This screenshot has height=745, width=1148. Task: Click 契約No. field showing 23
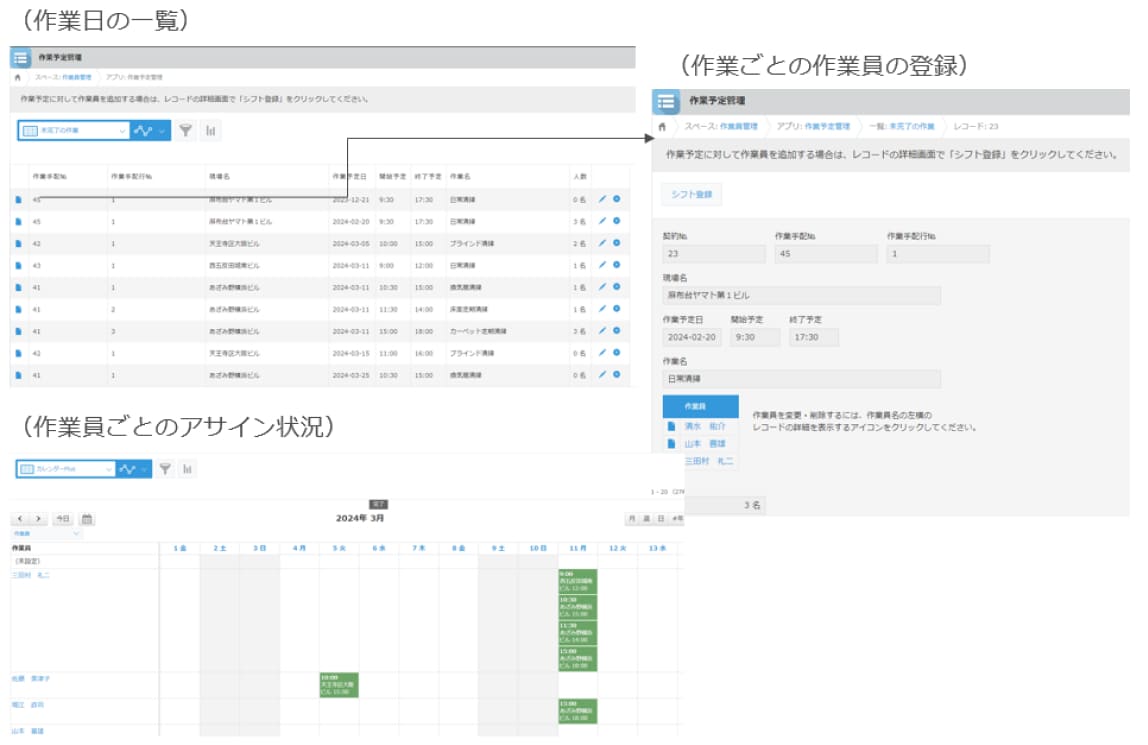713,254
